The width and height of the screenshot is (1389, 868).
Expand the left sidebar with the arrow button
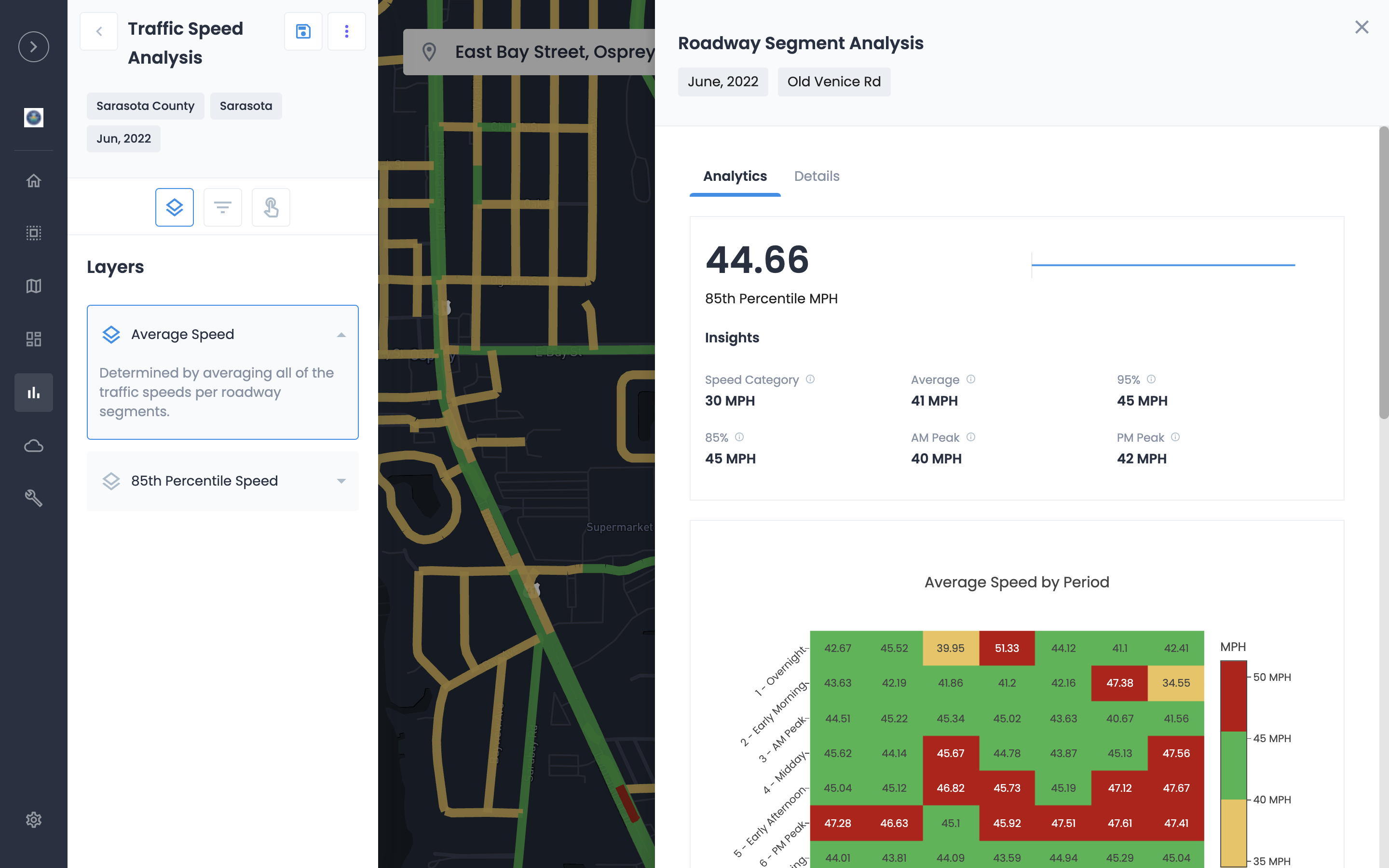pos(33,46)
